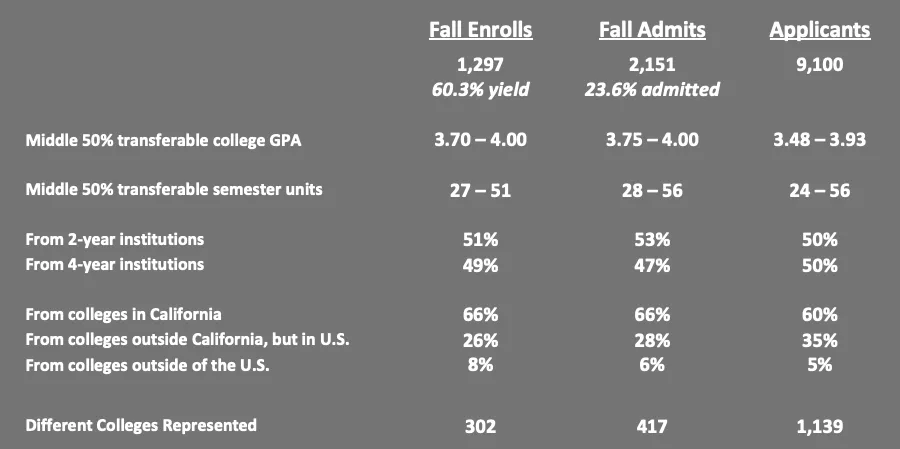Viewport: 900px width, 449px height.
Task: Click the 1,139 colleges represented value
Action: [819, 426]
